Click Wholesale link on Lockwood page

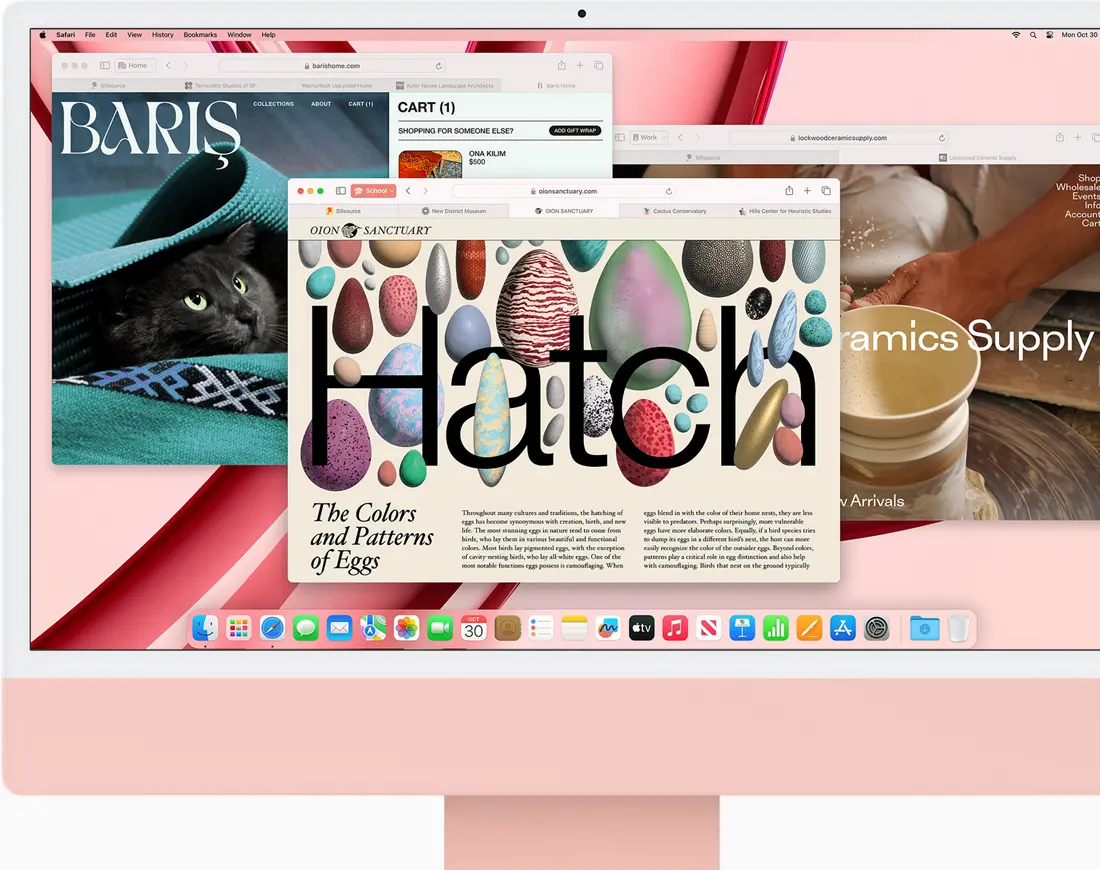pyautogui.click(x=1078, y=187)
